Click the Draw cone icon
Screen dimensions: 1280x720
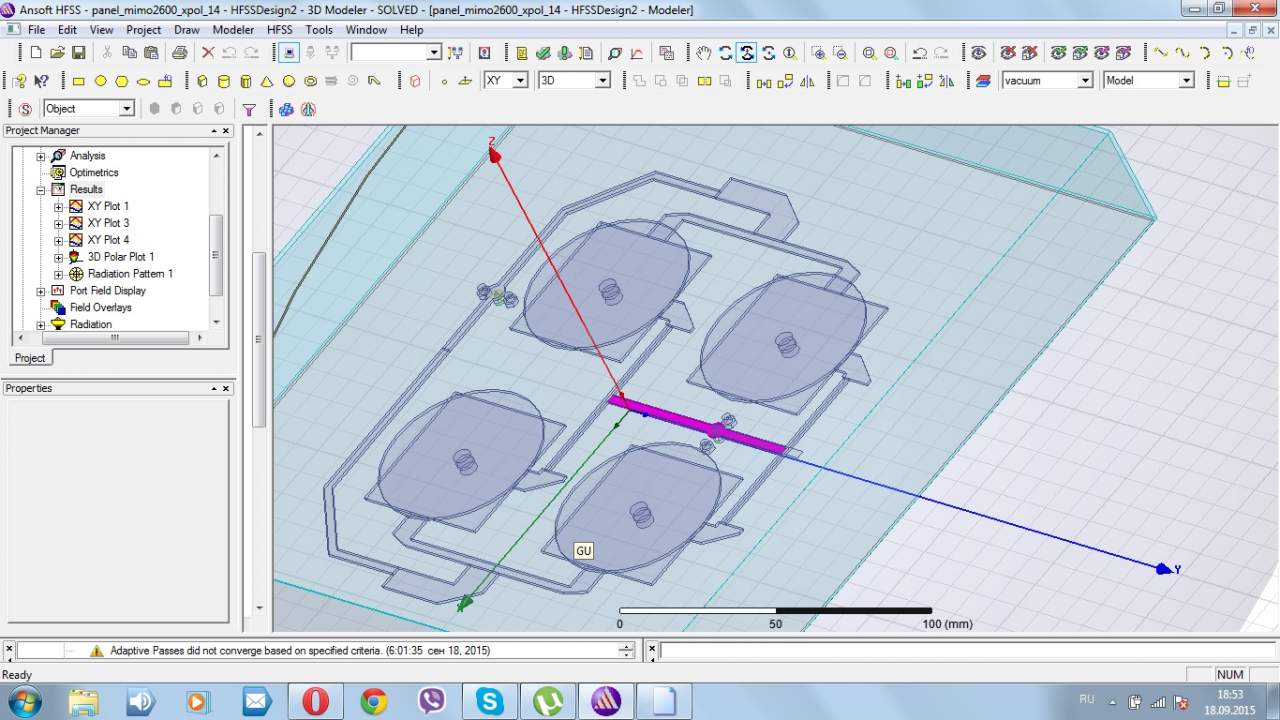267,81
